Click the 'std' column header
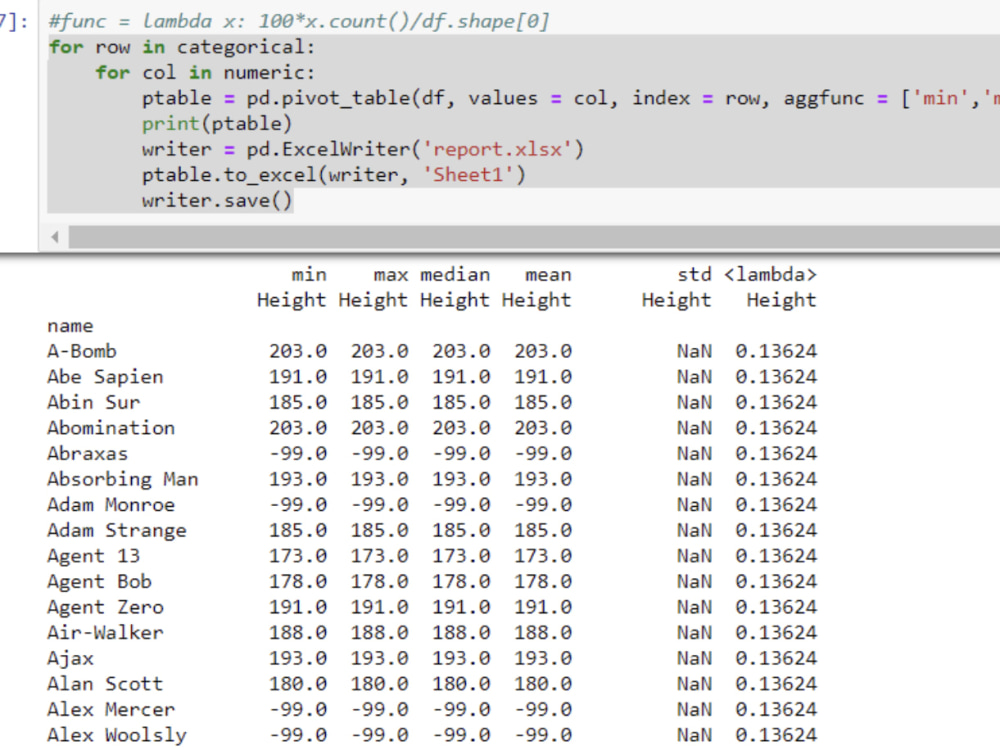Screen dimensions: 1000x750 click(694, 275)
